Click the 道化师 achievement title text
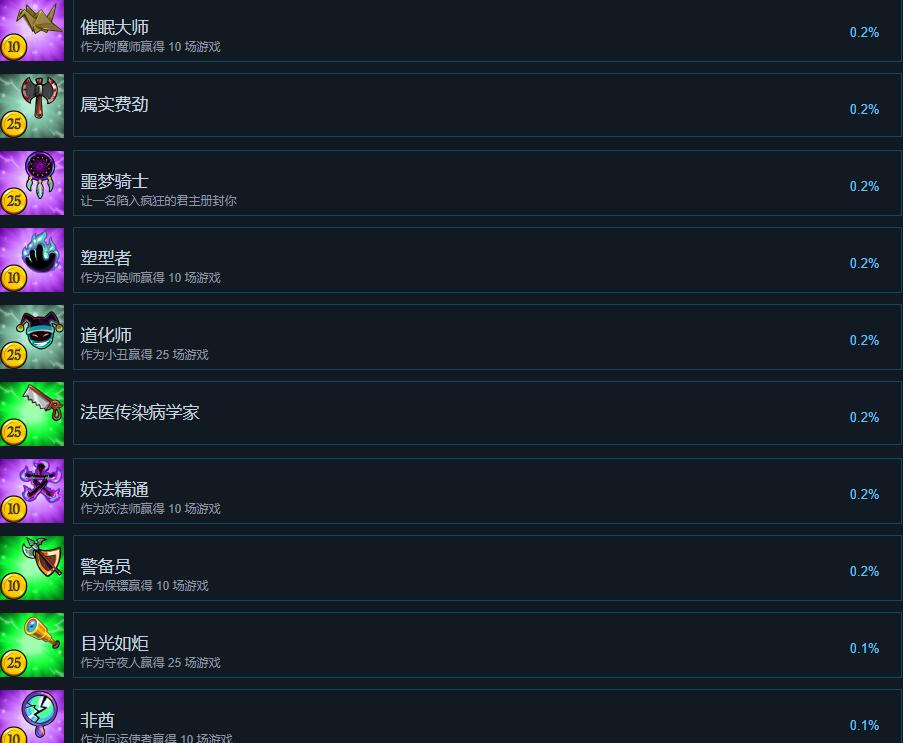Screen dimensions: 903x743 [x=106, y=335]
